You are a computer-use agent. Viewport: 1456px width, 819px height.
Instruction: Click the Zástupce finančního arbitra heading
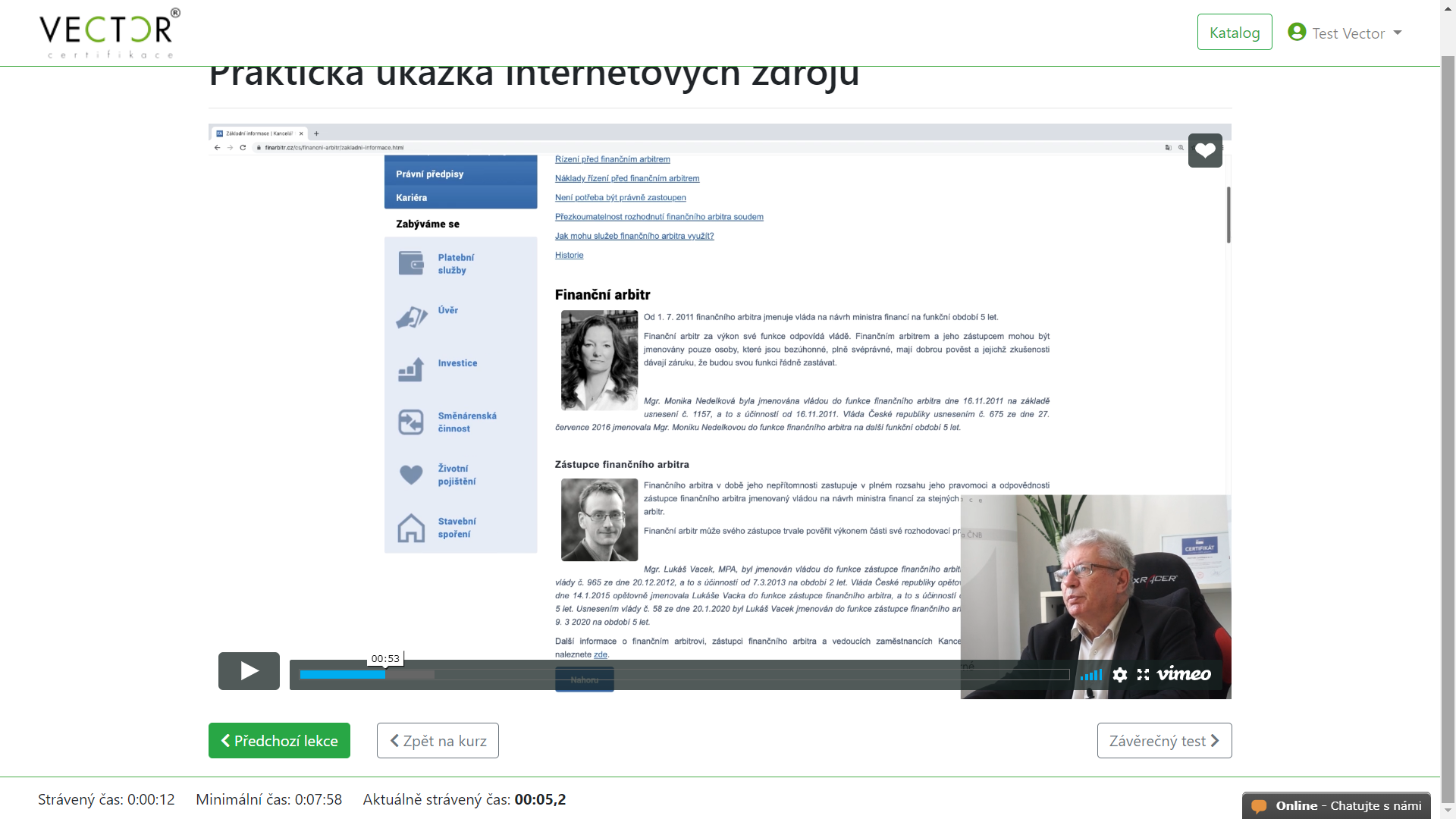(622, 464)
